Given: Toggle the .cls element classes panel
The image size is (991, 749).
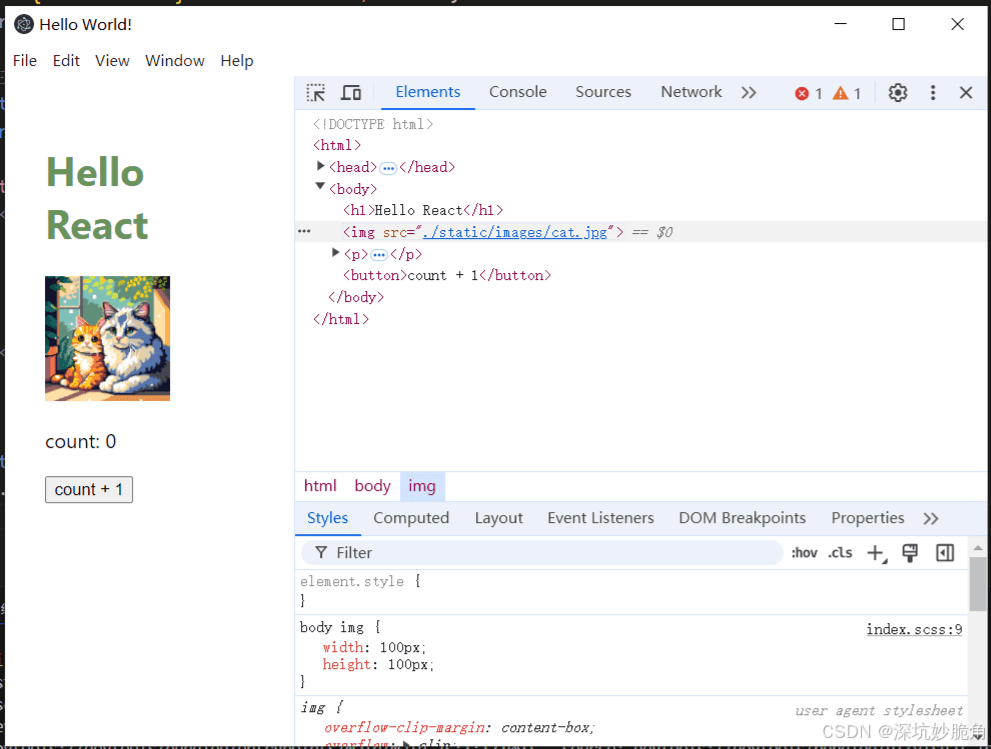Looking at the screenshot, I should (840, 553).
